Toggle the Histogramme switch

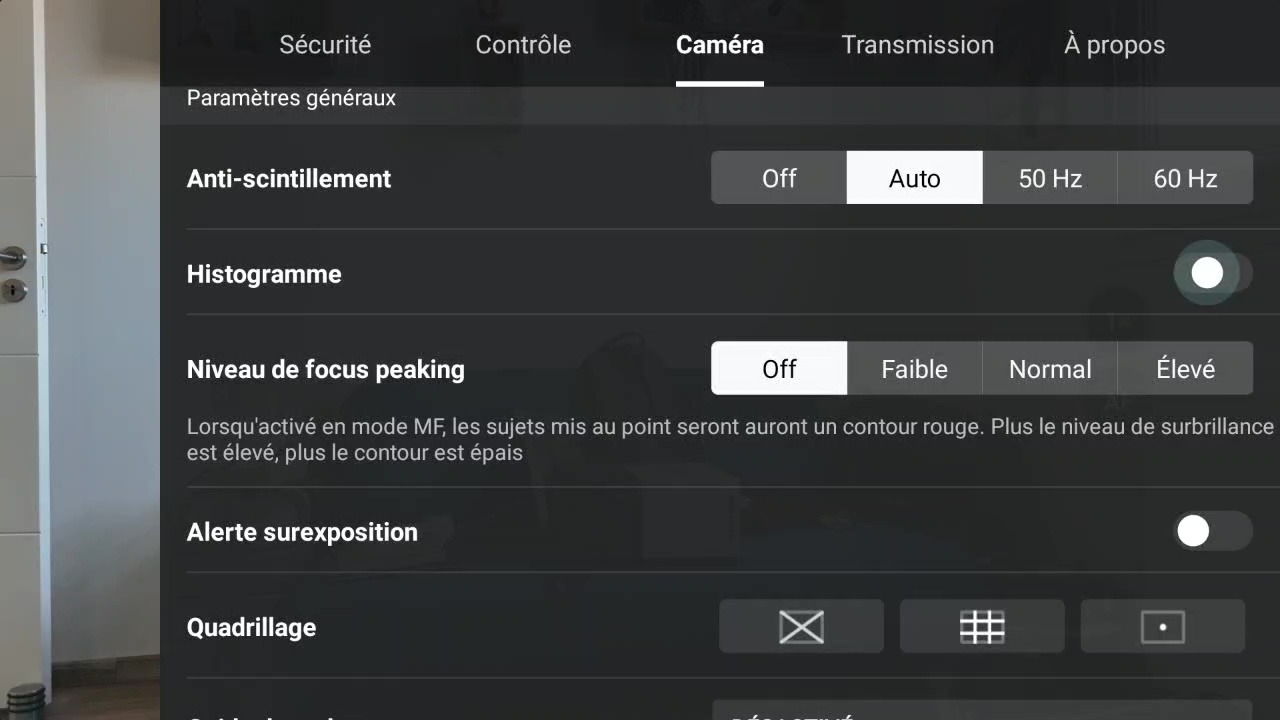click(x=1213, y=273)
